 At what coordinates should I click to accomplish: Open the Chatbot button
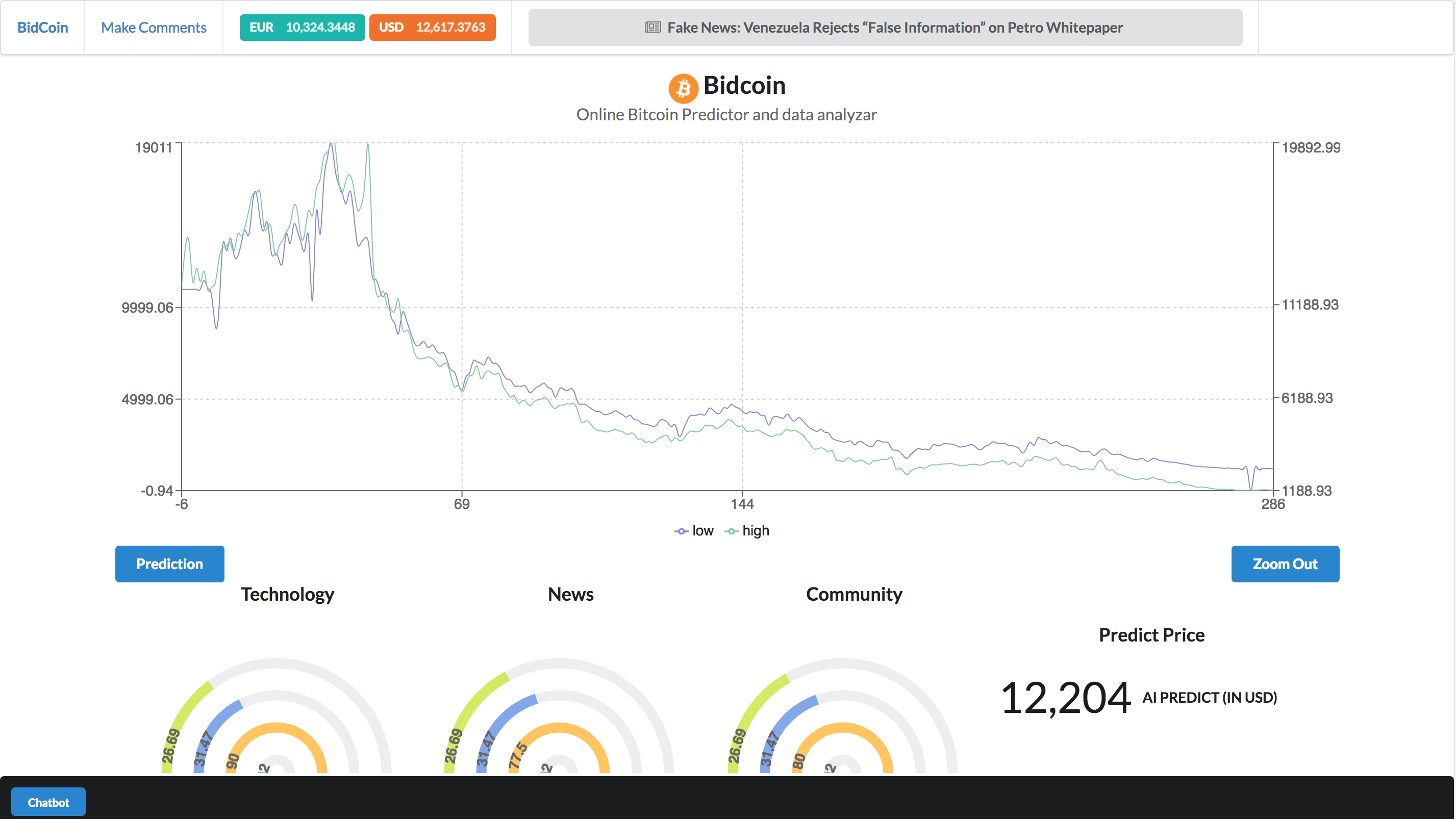[x=48, y=802]
